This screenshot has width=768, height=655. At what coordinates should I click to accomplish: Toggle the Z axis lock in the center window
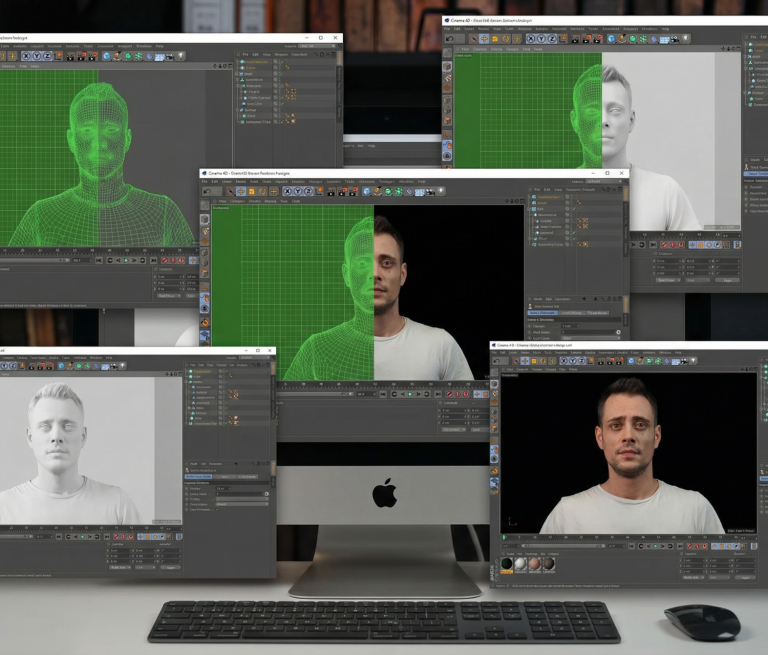coord(308,191)
